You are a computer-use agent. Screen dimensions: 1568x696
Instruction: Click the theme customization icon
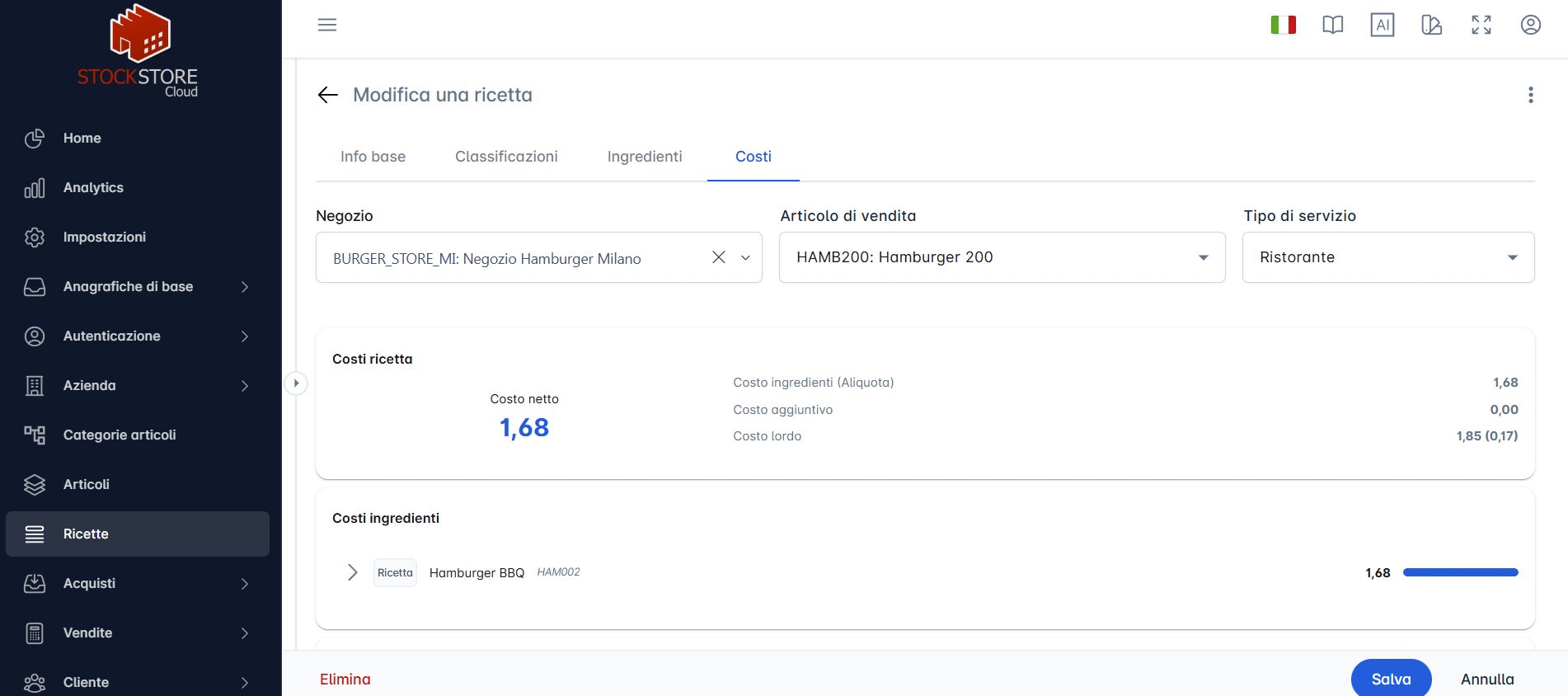1432,25
